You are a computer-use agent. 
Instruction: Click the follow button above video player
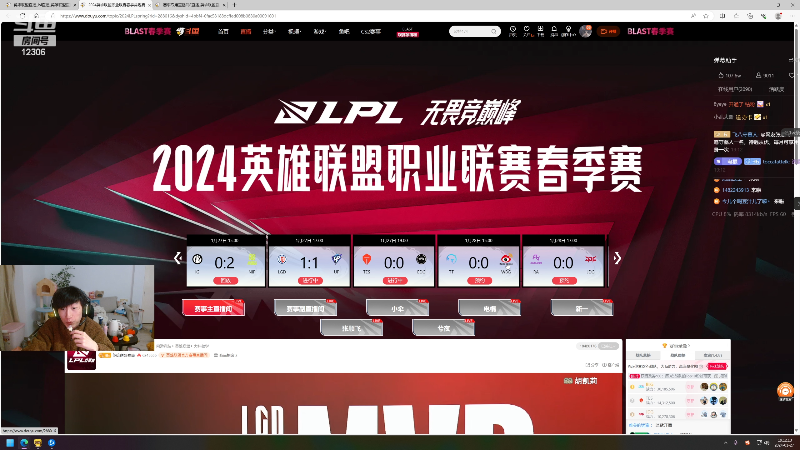point(608,346)
